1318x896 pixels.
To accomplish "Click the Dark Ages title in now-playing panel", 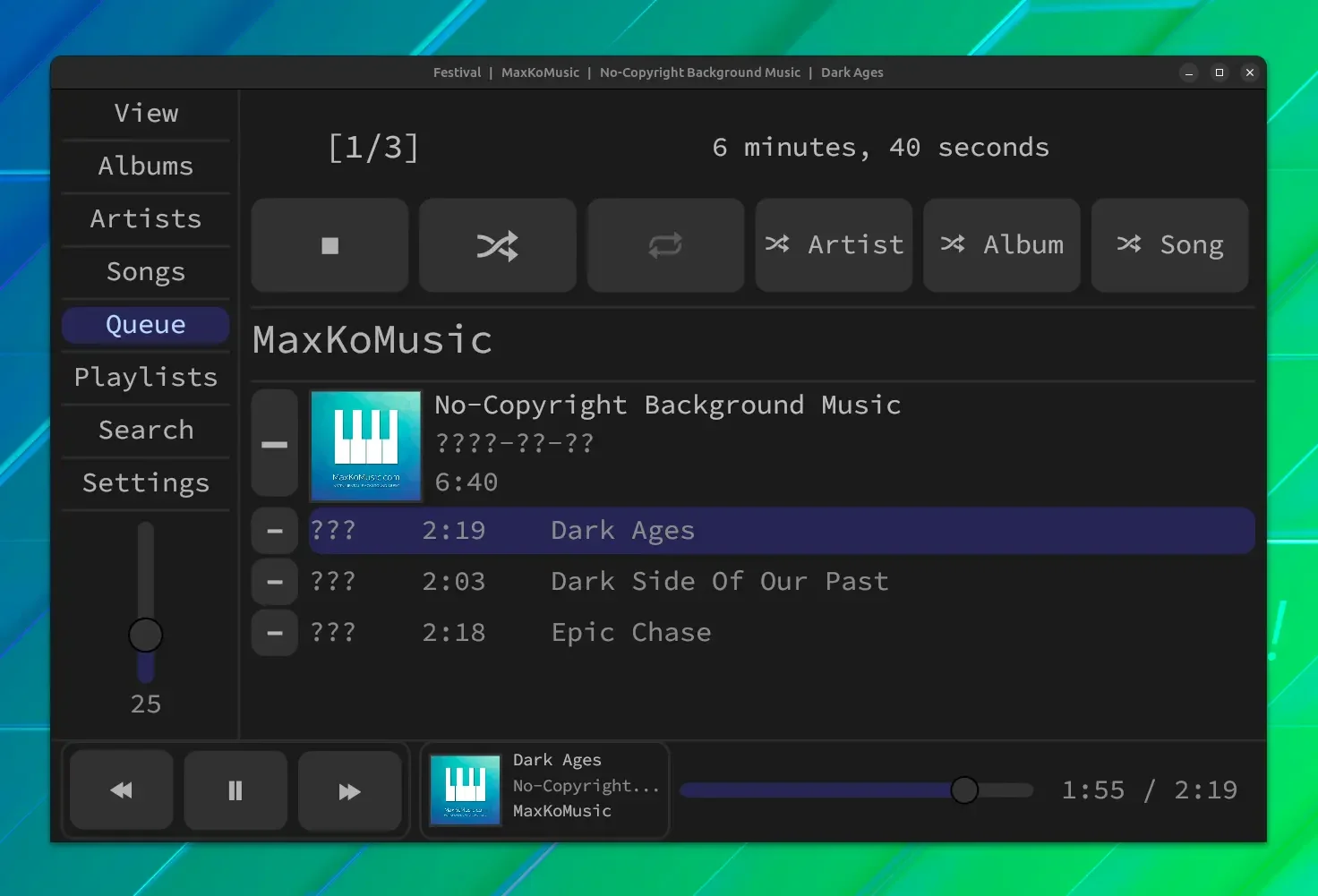I will (557, 760).
